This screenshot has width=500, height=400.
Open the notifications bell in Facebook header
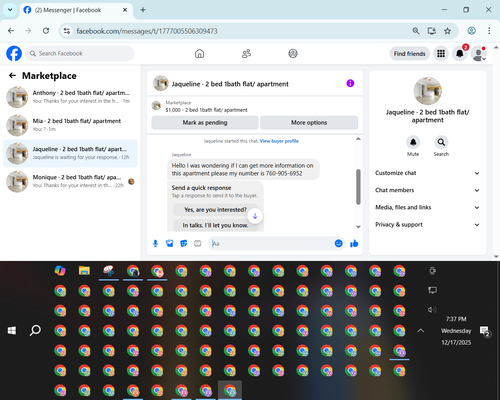point(460,53)
